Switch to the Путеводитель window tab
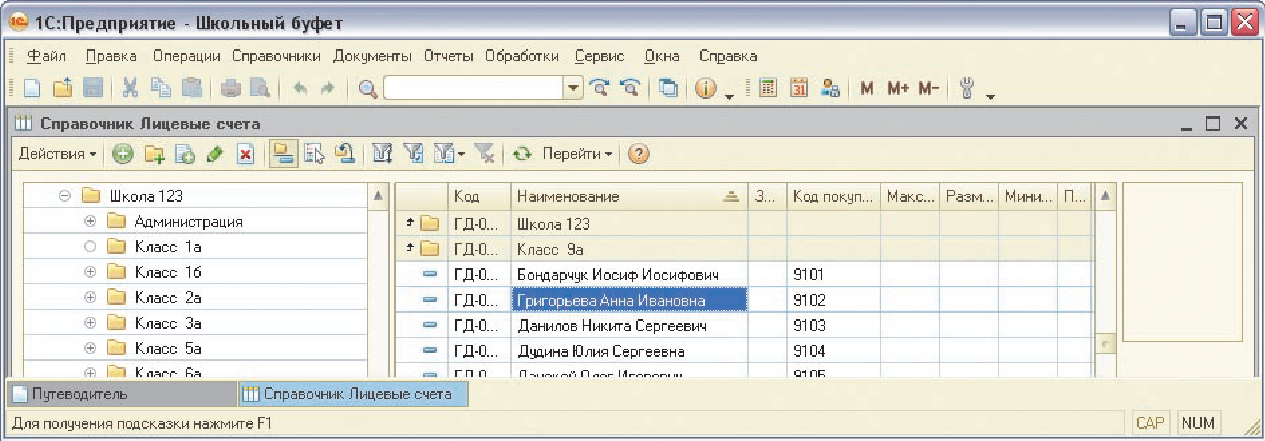Viewport: 1265px width, 441px height. click(123, 394)
